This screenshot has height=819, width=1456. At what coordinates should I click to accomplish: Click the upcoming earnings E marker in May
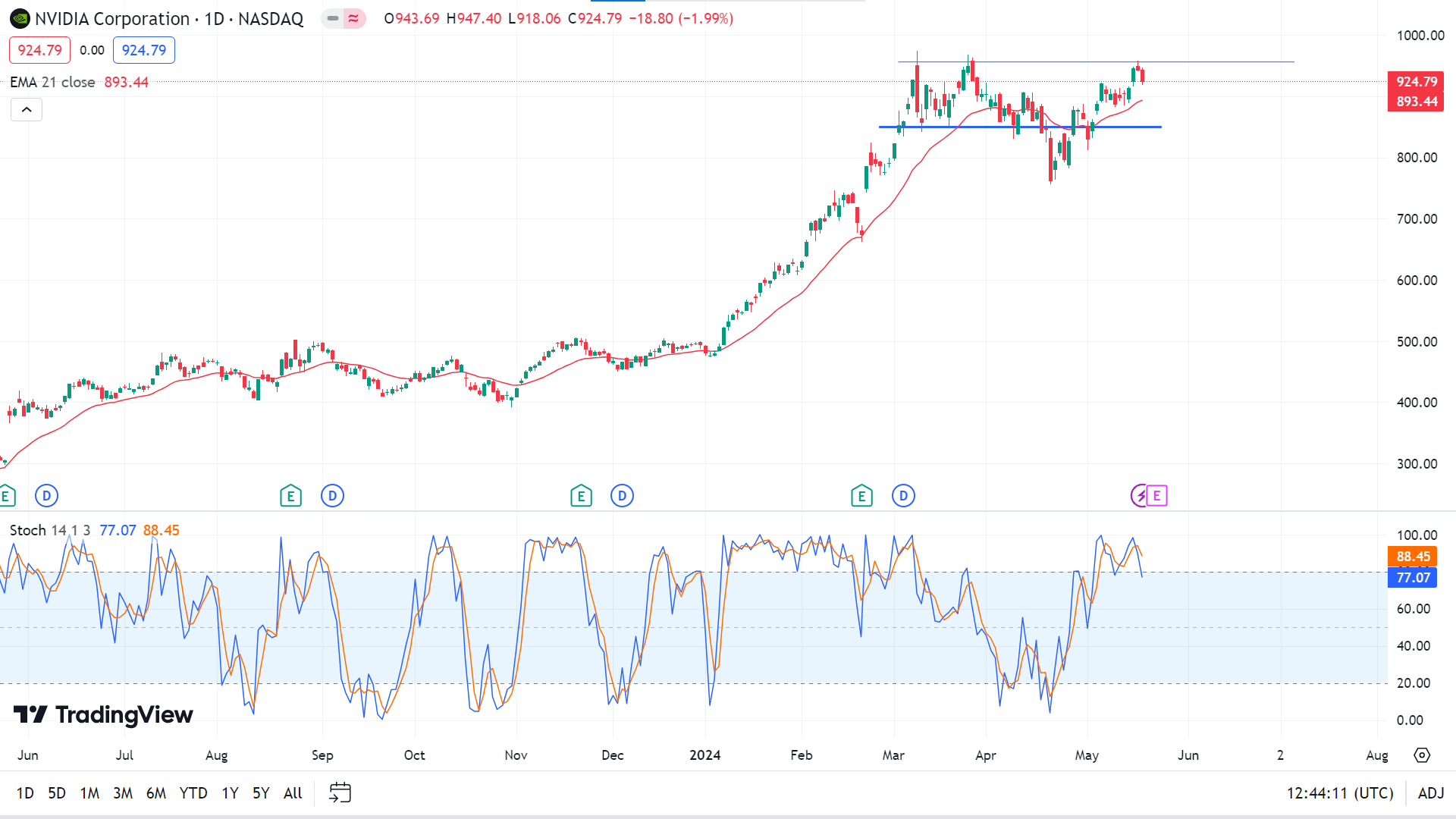pos(1157,496)
